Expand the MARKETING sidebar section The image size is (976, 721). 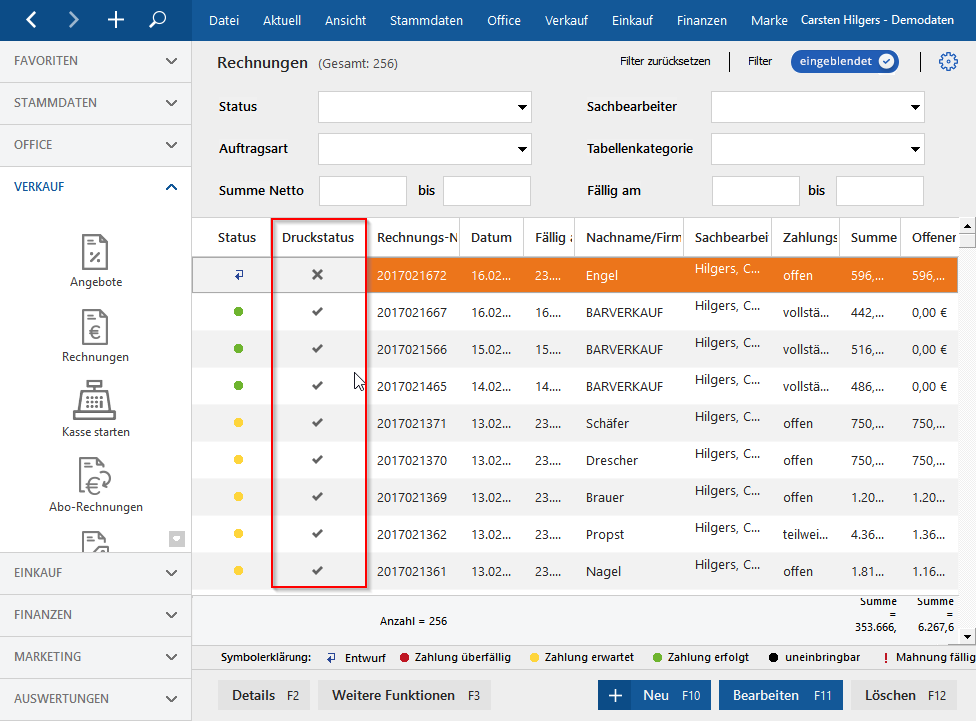coord(95,657)
